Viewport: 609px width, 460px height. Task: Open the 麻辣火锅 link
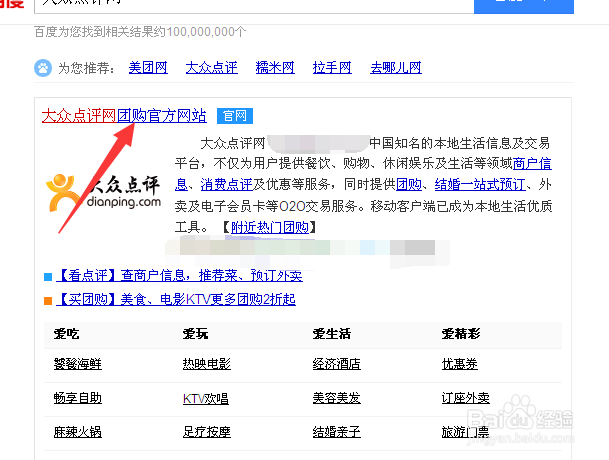click(x=78, y=432)
